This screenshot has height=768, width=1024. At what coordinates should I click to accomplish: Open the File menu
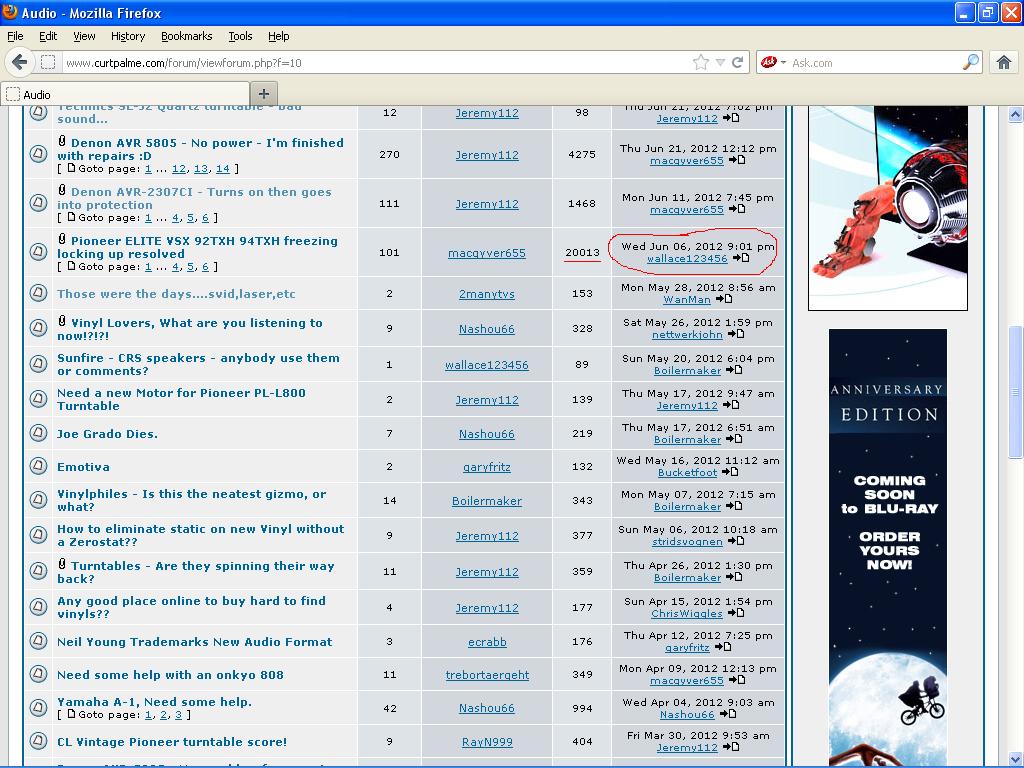[x=15, y=36]
